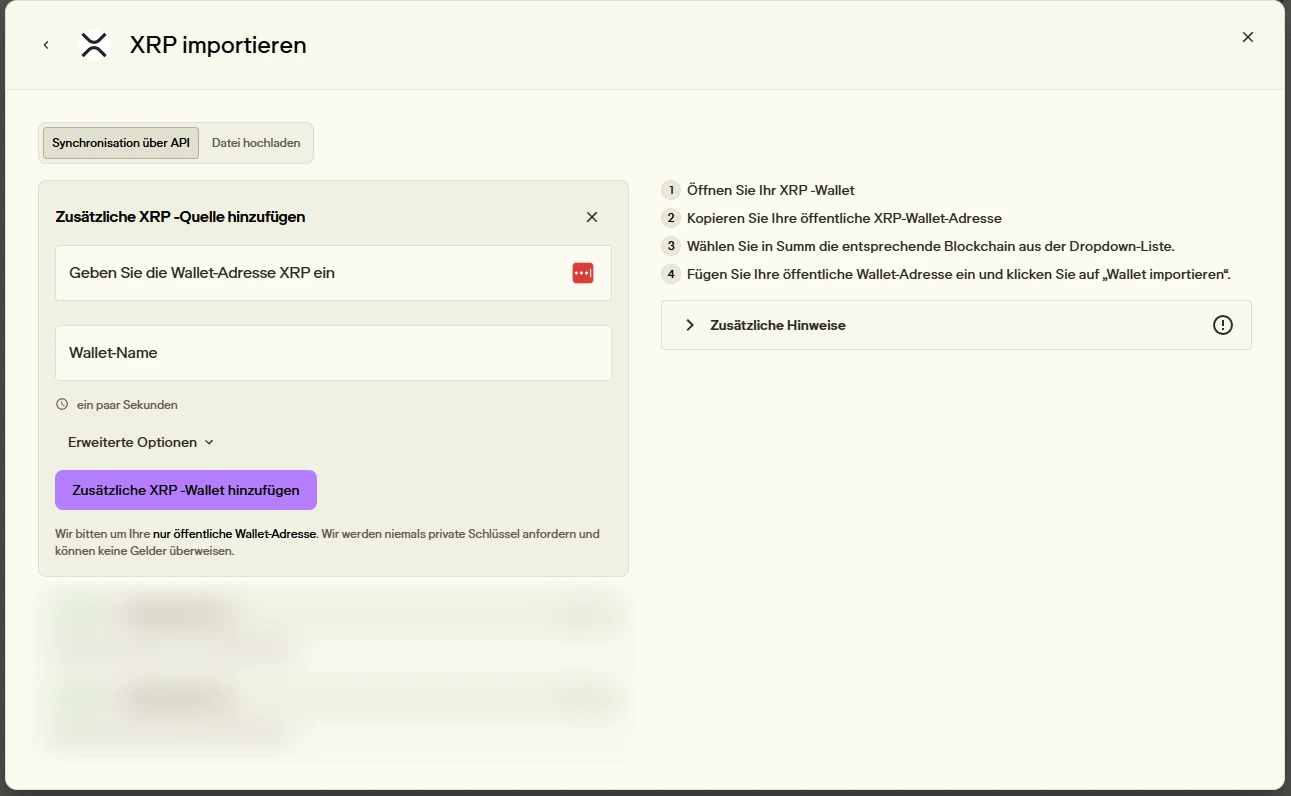The height and width of the screenshot is (796, 1291).
Task: Click 'Kopieren Sie Ihre öffentliche XRP-Wallet-Adresse' text
Action: [x=844, y=218]
